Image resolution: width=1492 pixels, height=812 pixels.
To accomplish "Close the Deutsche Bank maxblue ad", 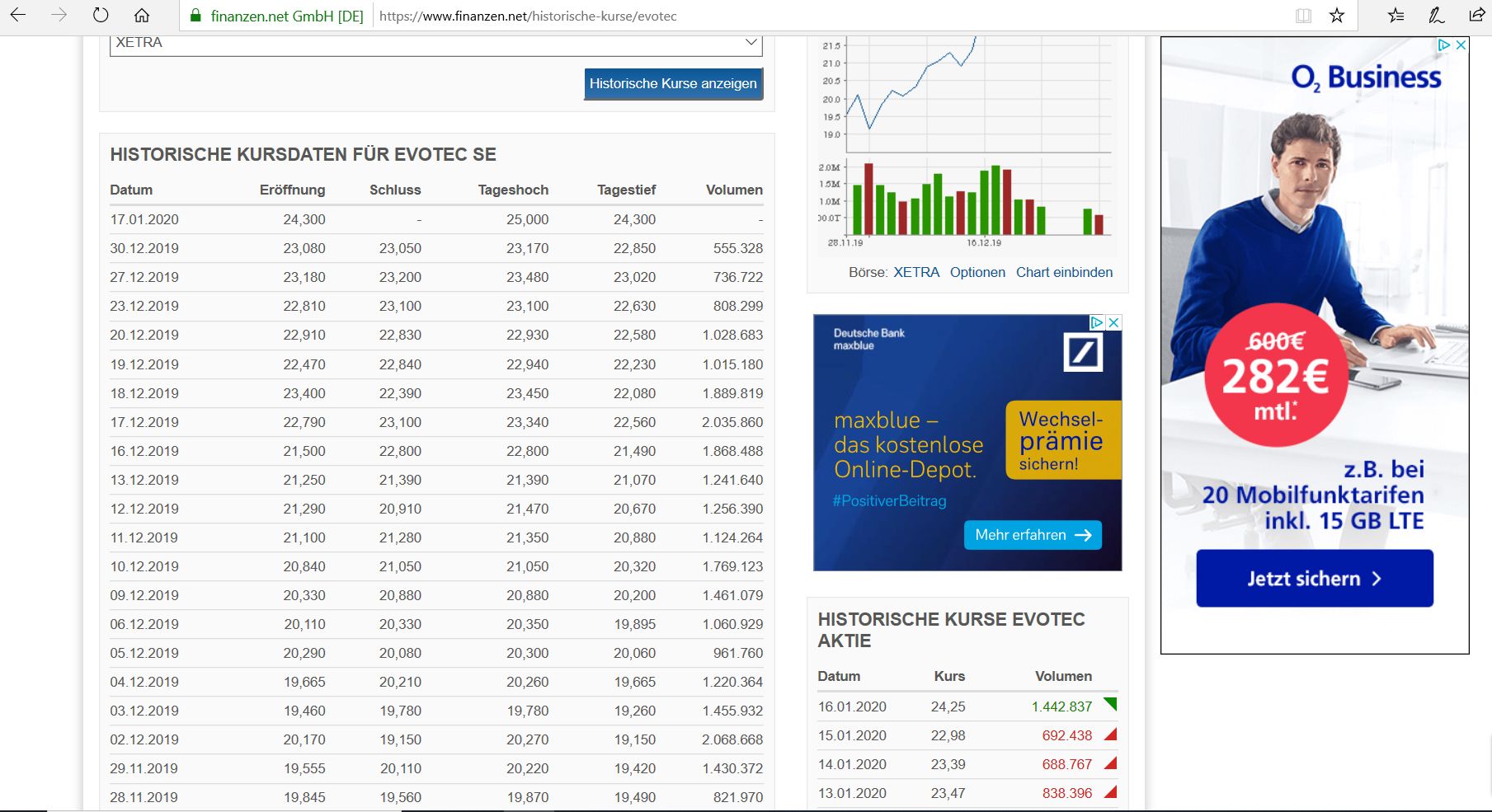I will tap(1113, 322).
